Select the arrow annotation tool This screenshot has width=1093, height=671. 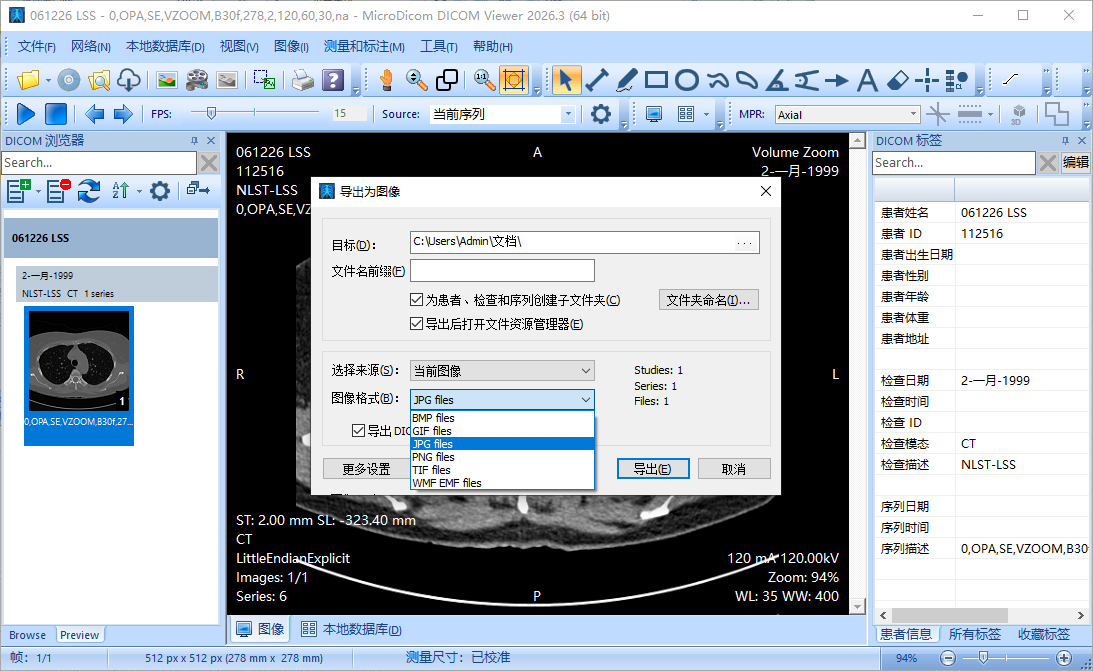836,80
